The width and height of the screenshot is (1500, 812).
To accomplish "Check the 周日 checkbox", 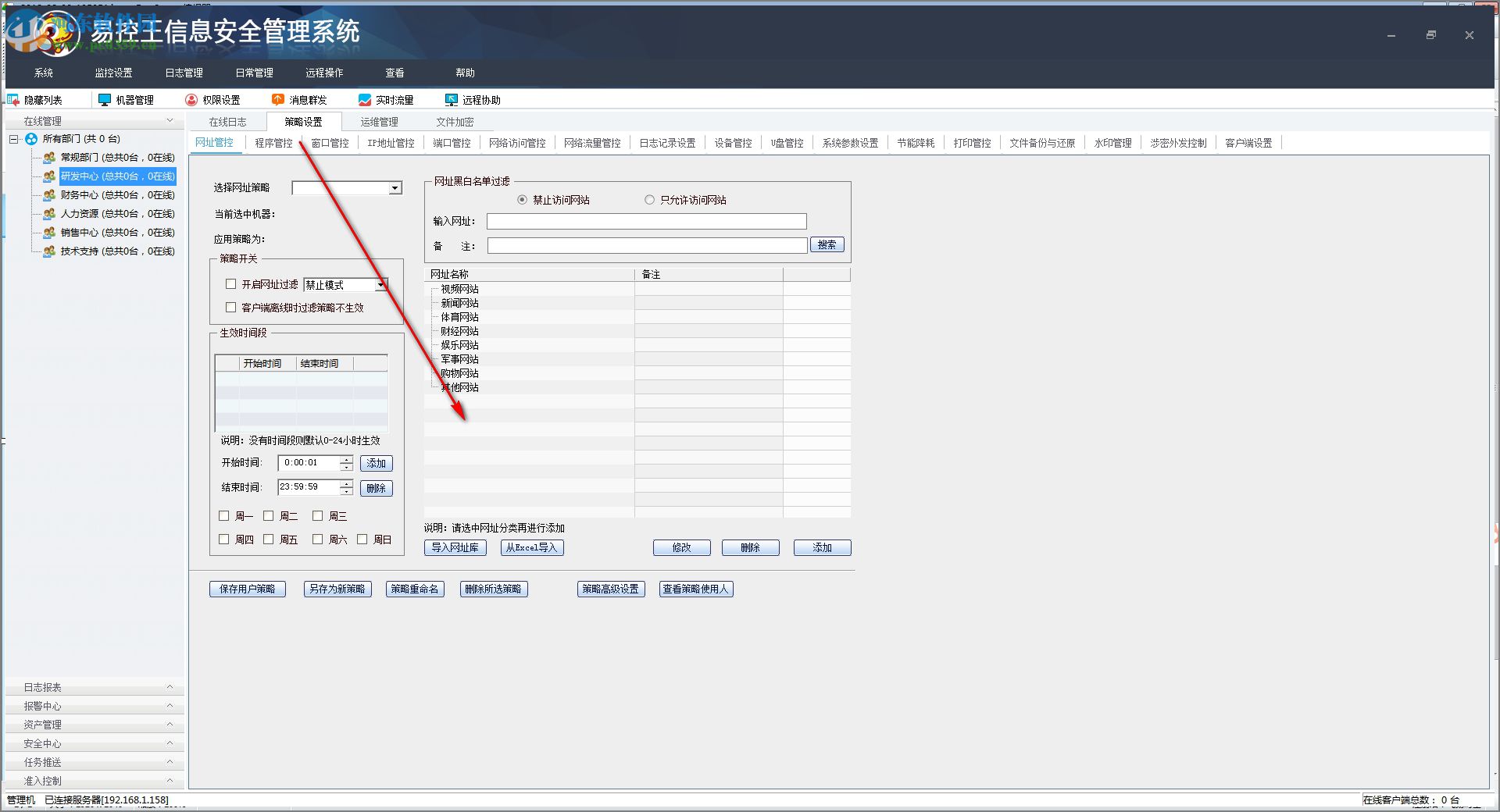I will click(x=362, y=540).
